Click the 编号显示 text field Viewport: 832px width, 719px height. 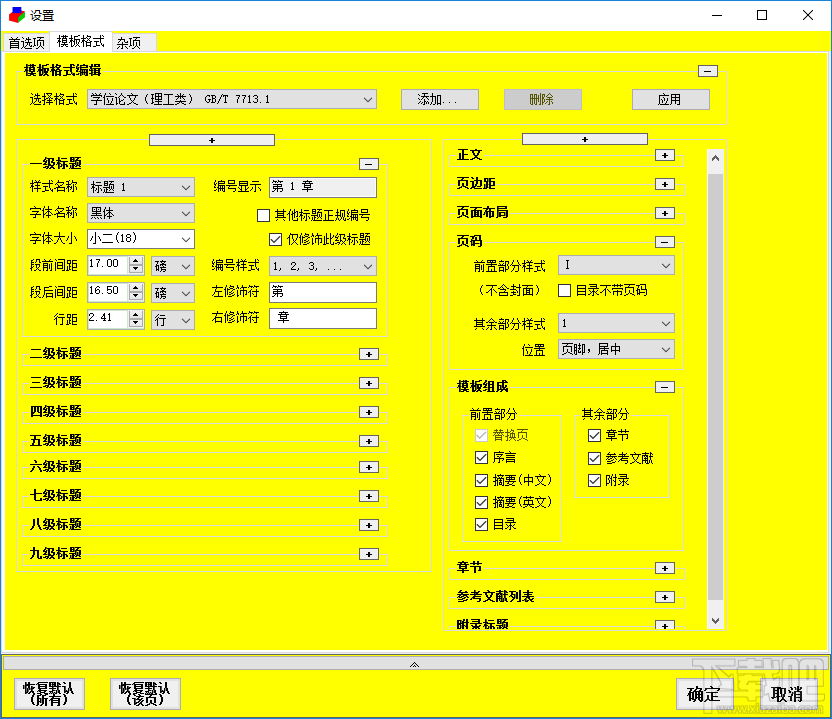pos(323,187)
